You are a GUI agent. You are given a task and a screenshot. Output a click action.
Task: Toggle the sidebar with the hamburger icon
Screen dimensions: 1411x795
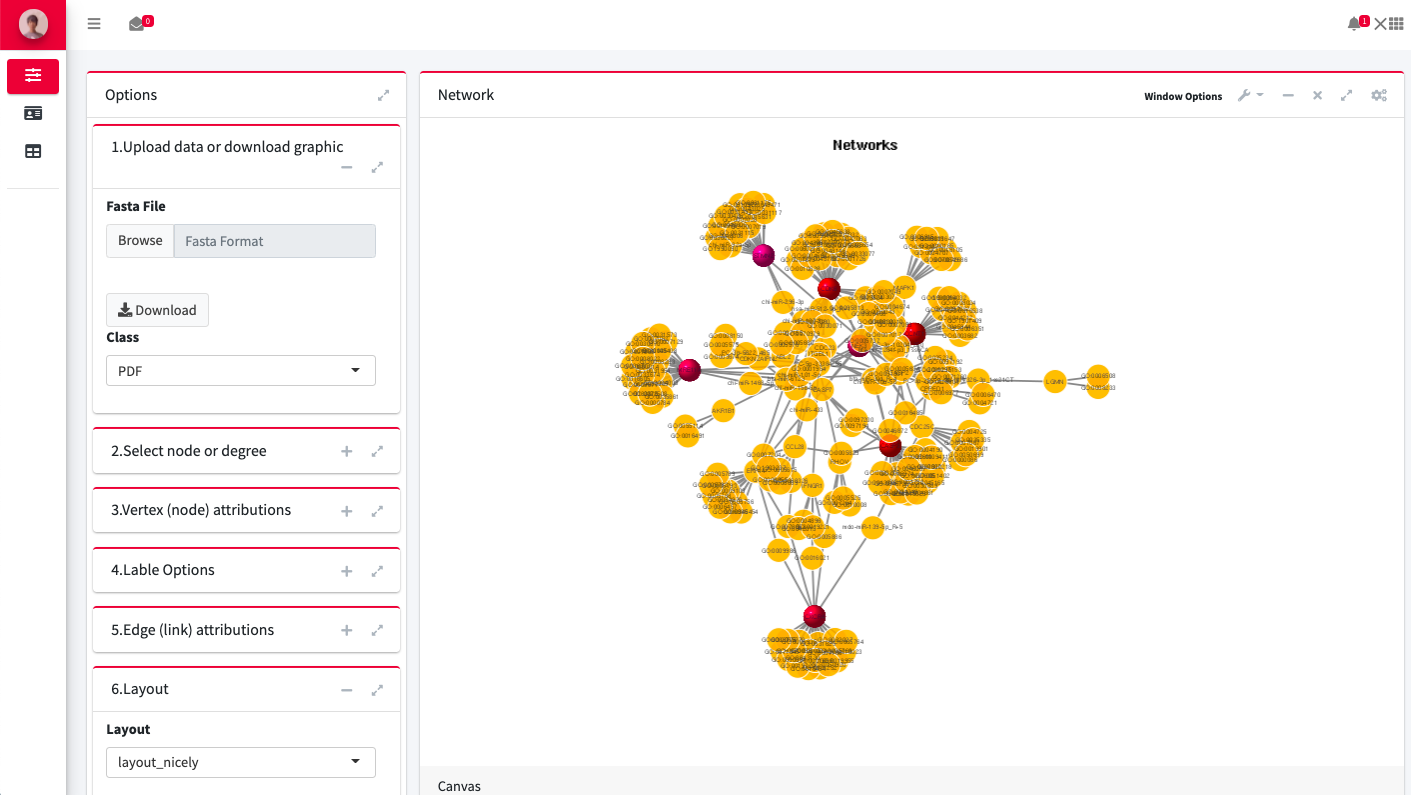(94, 24)
